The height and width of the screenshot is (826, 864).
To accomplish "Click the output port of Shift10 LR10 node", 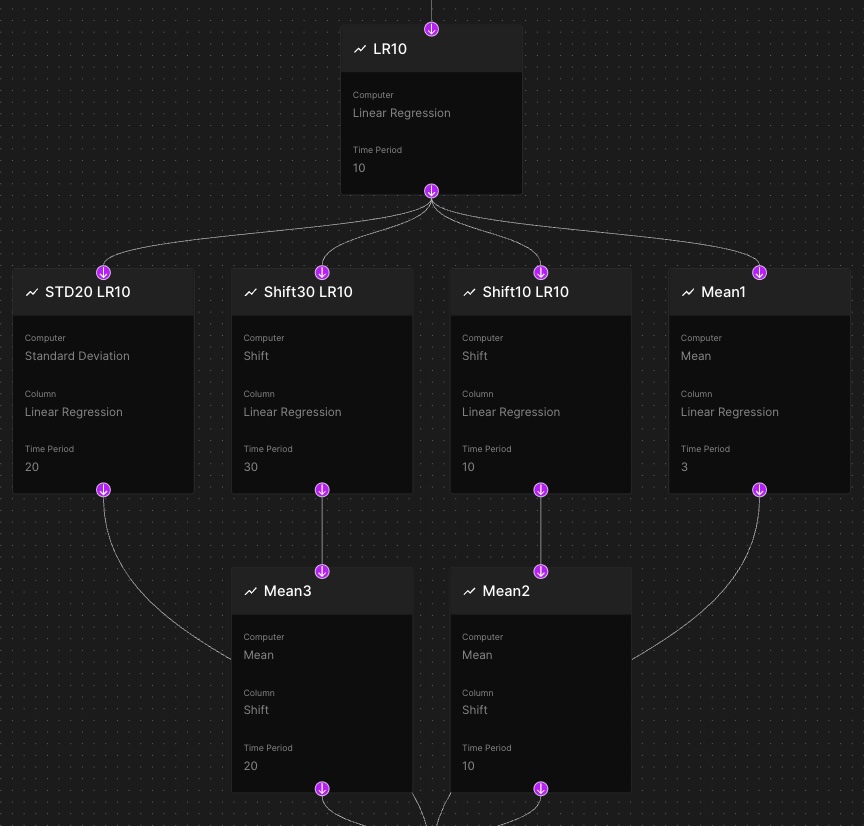I will [x=541, y=490].
